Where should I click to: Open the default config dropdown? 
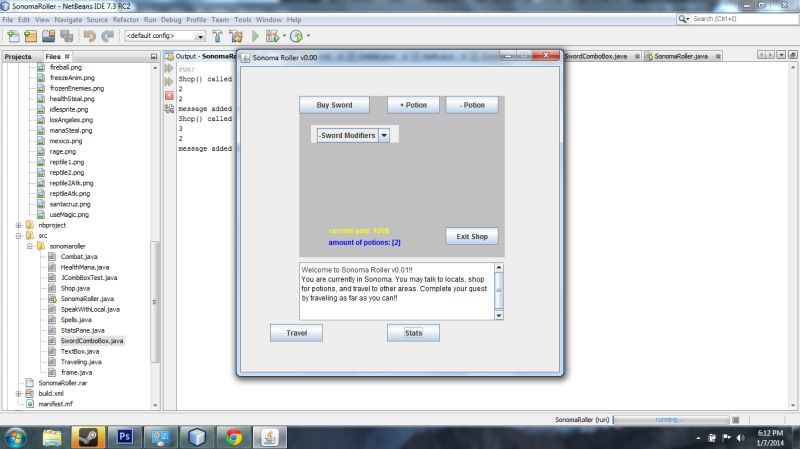pyautogui.click(x=200, y=36)
